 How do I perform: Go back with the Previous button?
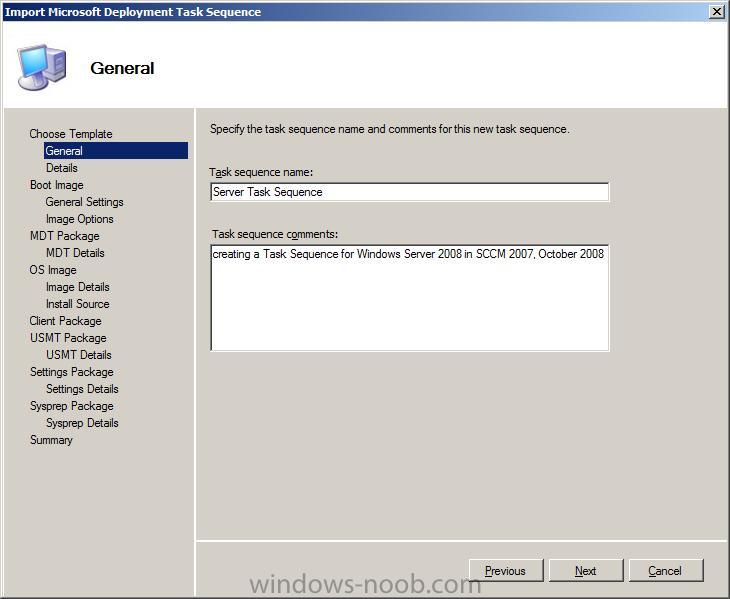pyautogui.click(x=506, y=570)
